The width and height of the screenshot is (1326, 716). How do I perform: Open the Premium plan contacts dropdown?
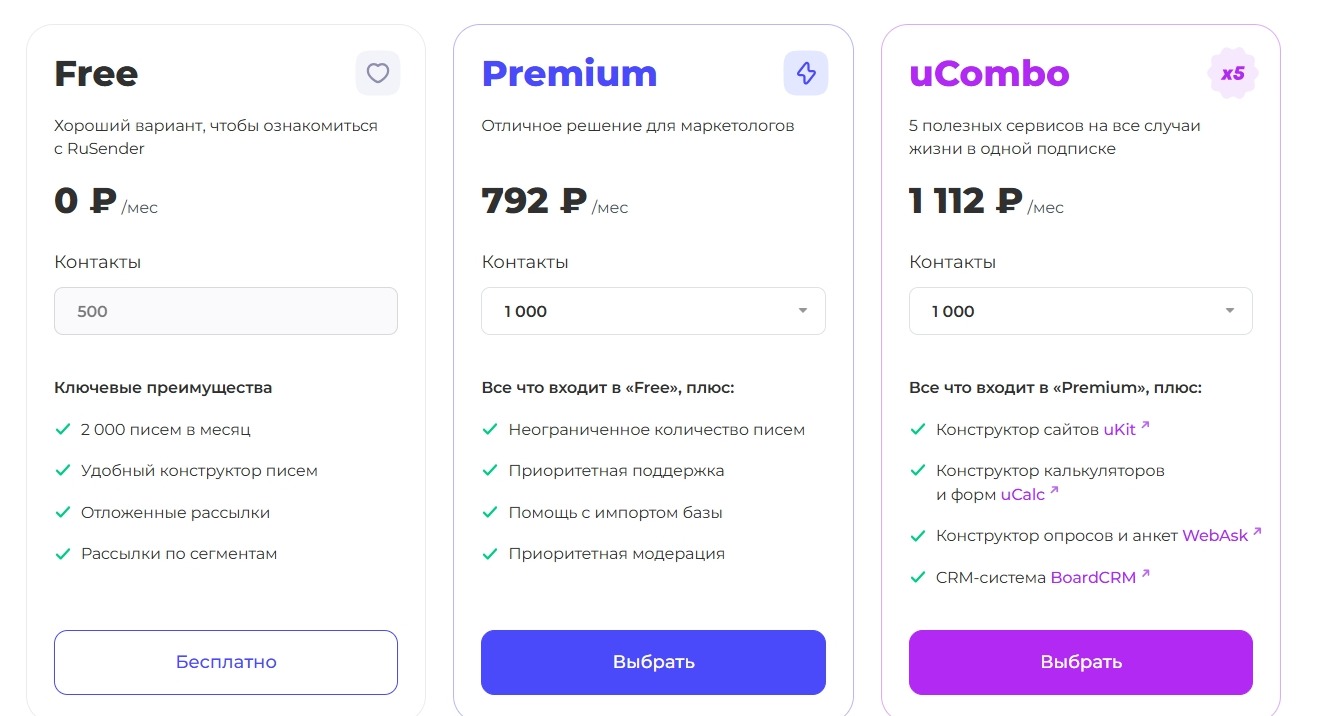[653, 311]
